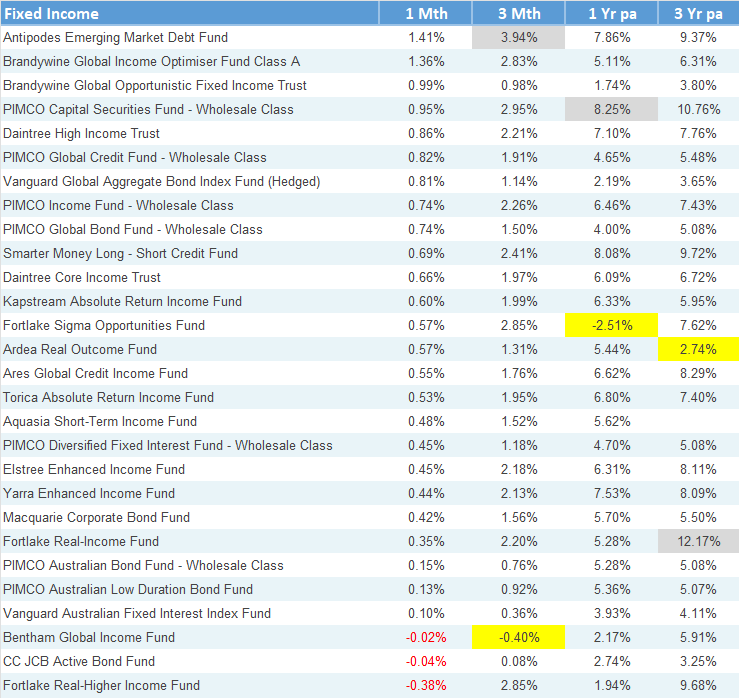The width and height of the screenshot is (739, 698).
Task: Select Aquasia Short-Term Income Fund name
Action: click(100, 422)
